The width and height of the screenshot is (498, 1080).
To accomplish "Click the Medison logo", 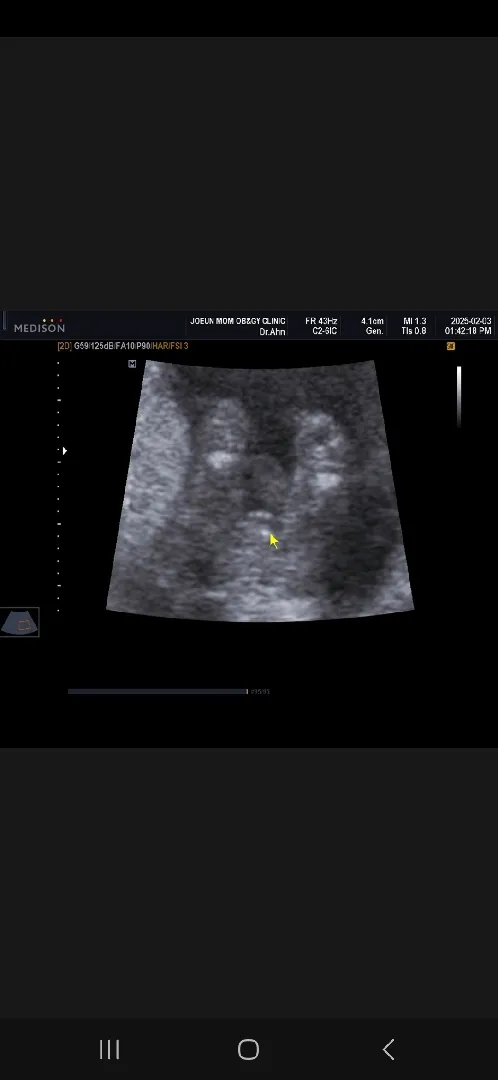I will click(x=39, y=326).
